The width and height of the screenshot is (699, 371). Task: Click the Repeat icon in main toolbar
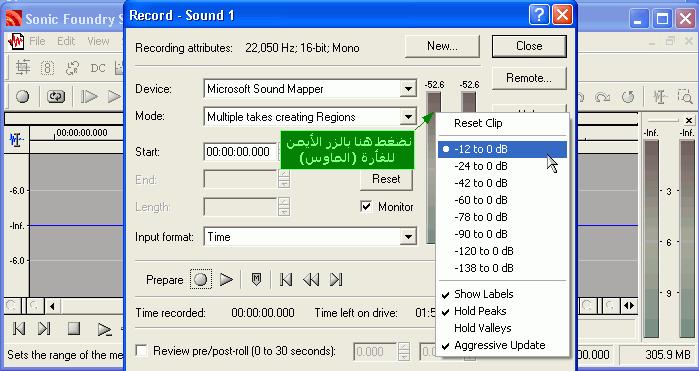pyautogui.click(x=628, y=96)
